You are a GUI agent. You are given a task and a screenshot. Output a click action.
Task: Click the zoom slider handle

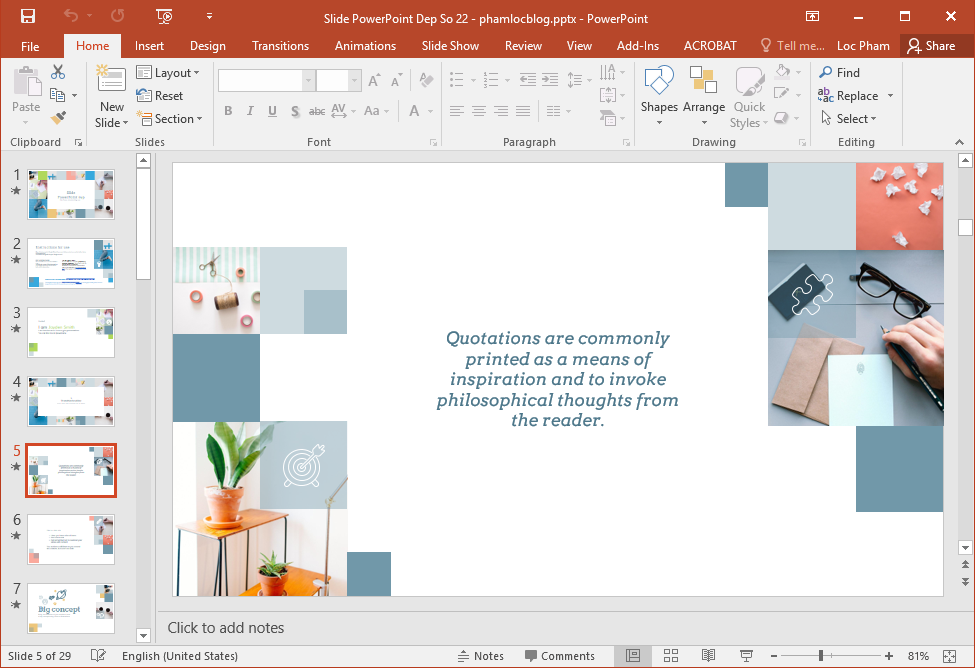tap(821, 656)
